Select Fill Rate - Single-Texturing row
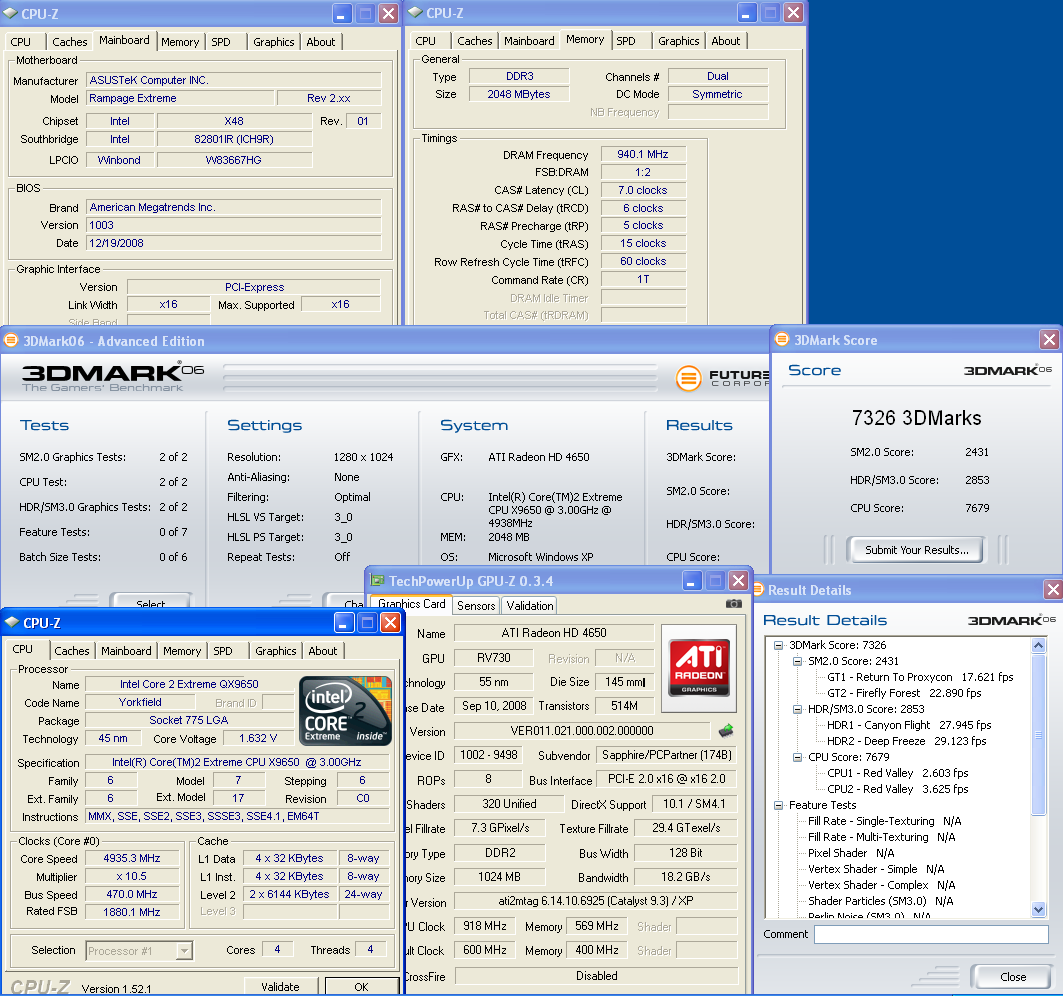 pos(884,821)
